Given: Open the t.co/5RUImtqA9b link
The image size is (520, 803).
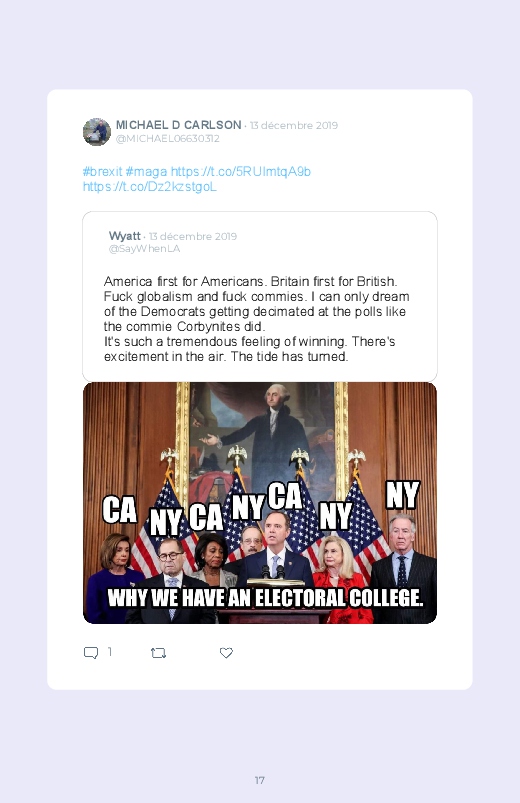Looking at the screenshot, I should [241, 172].
